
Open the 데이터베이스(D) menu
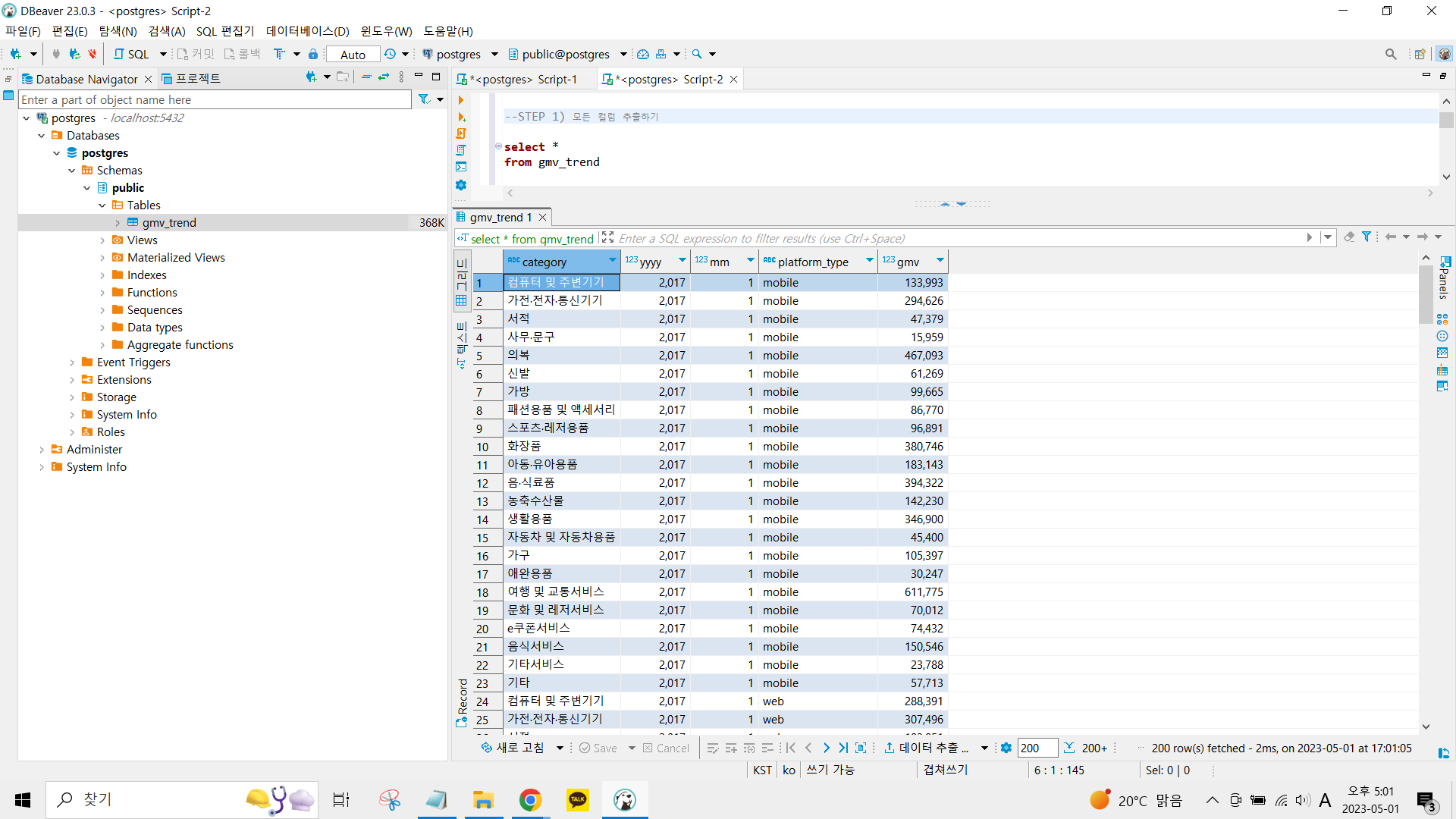point(307,31)
